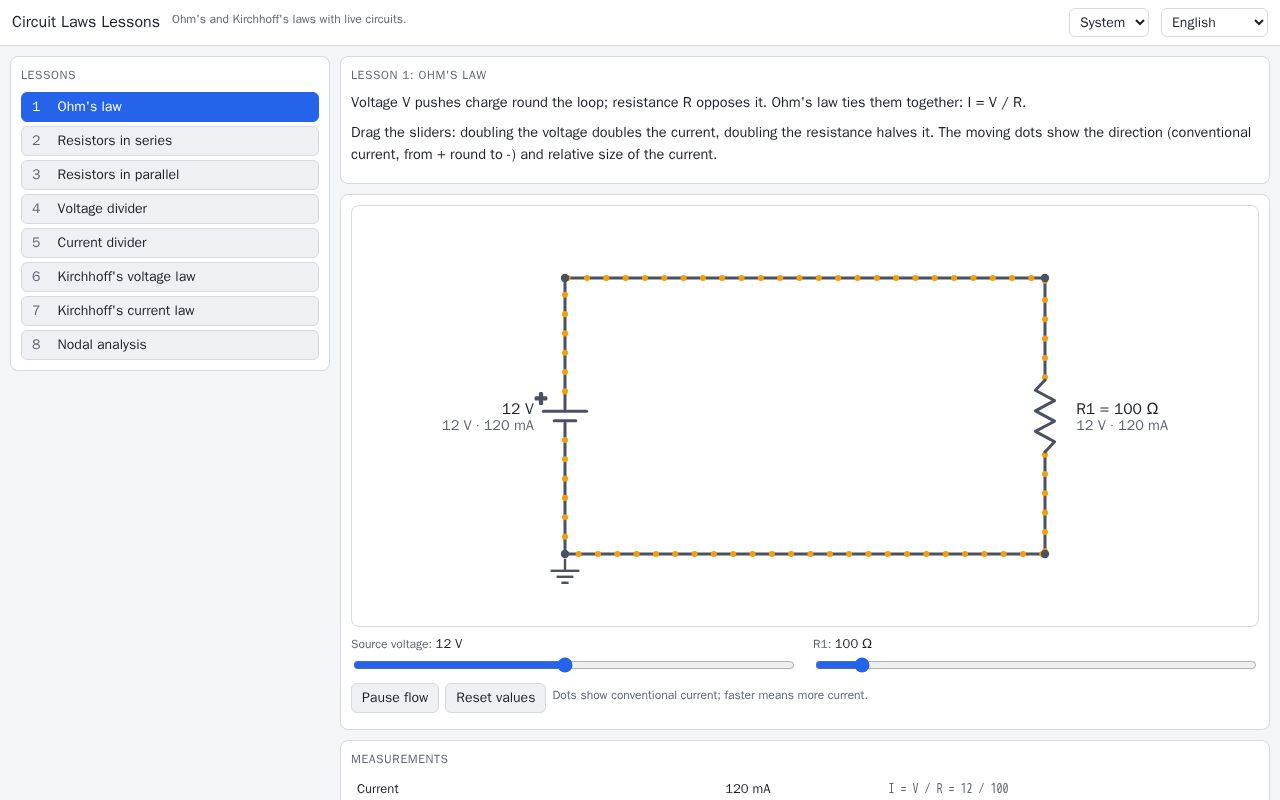
Task: Click the bottom-right circuit node dot
Action: click(1045, 554)
